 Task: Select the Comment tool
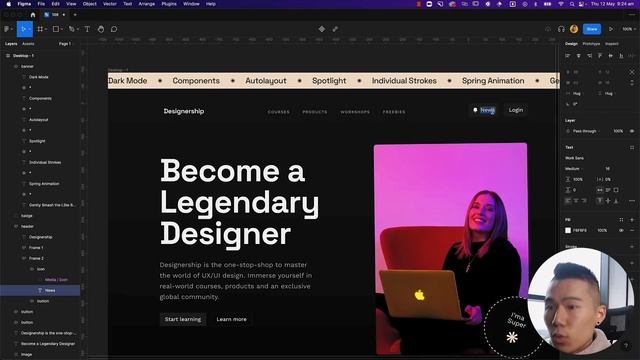pyautogui.click(x=114, y=29)
